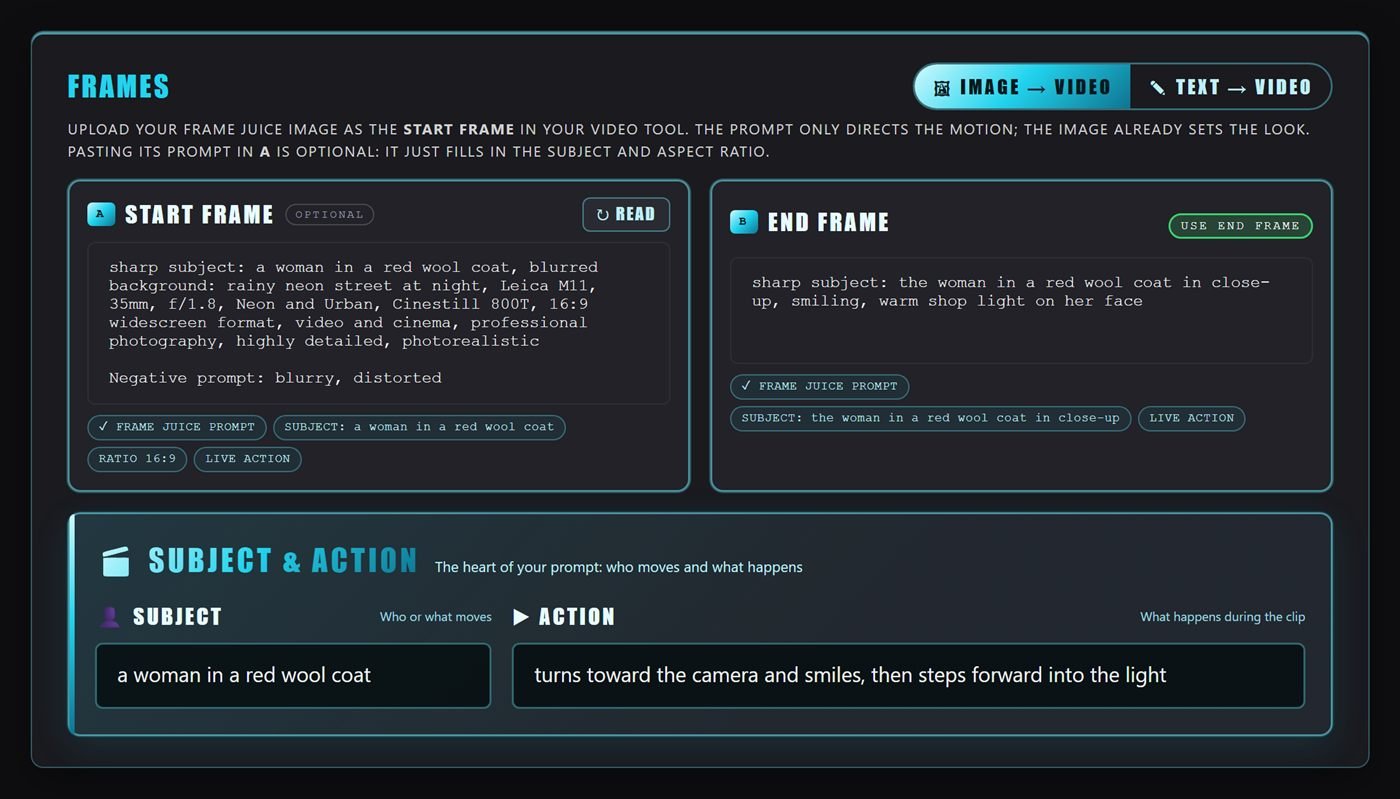The width and height of the screenshot is (1400, 799).
Task: Click the 'What happens during the clip' hint text
Action: (x=1222, y=617)
